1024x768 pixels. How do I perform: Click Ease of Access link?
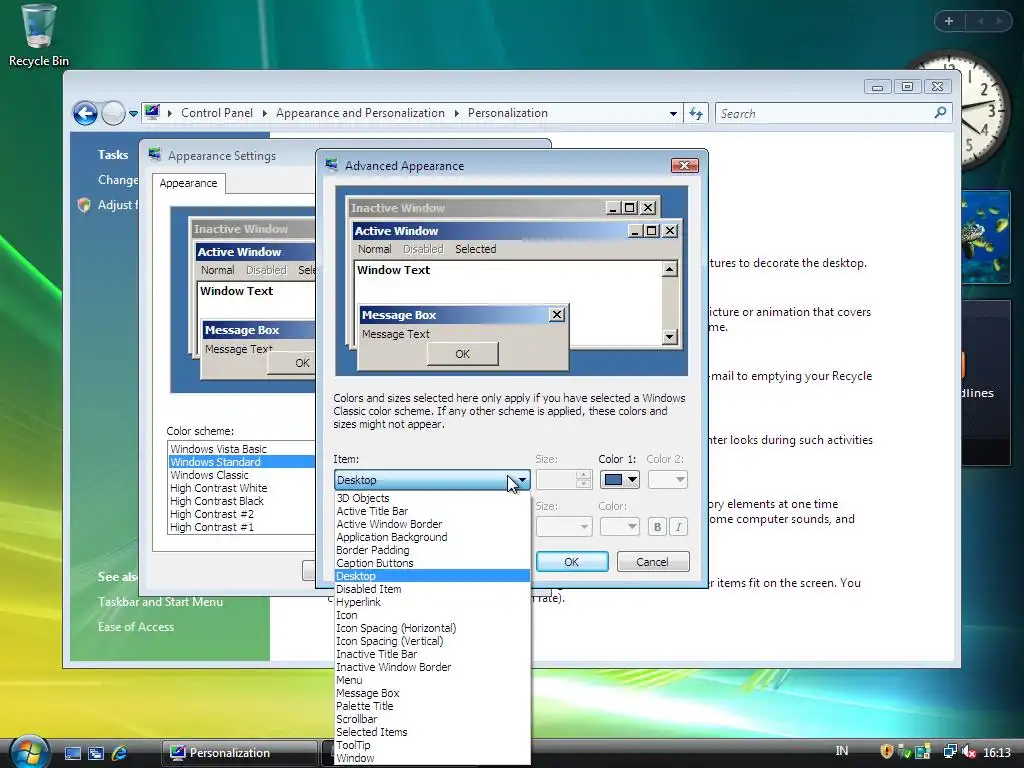136,627
